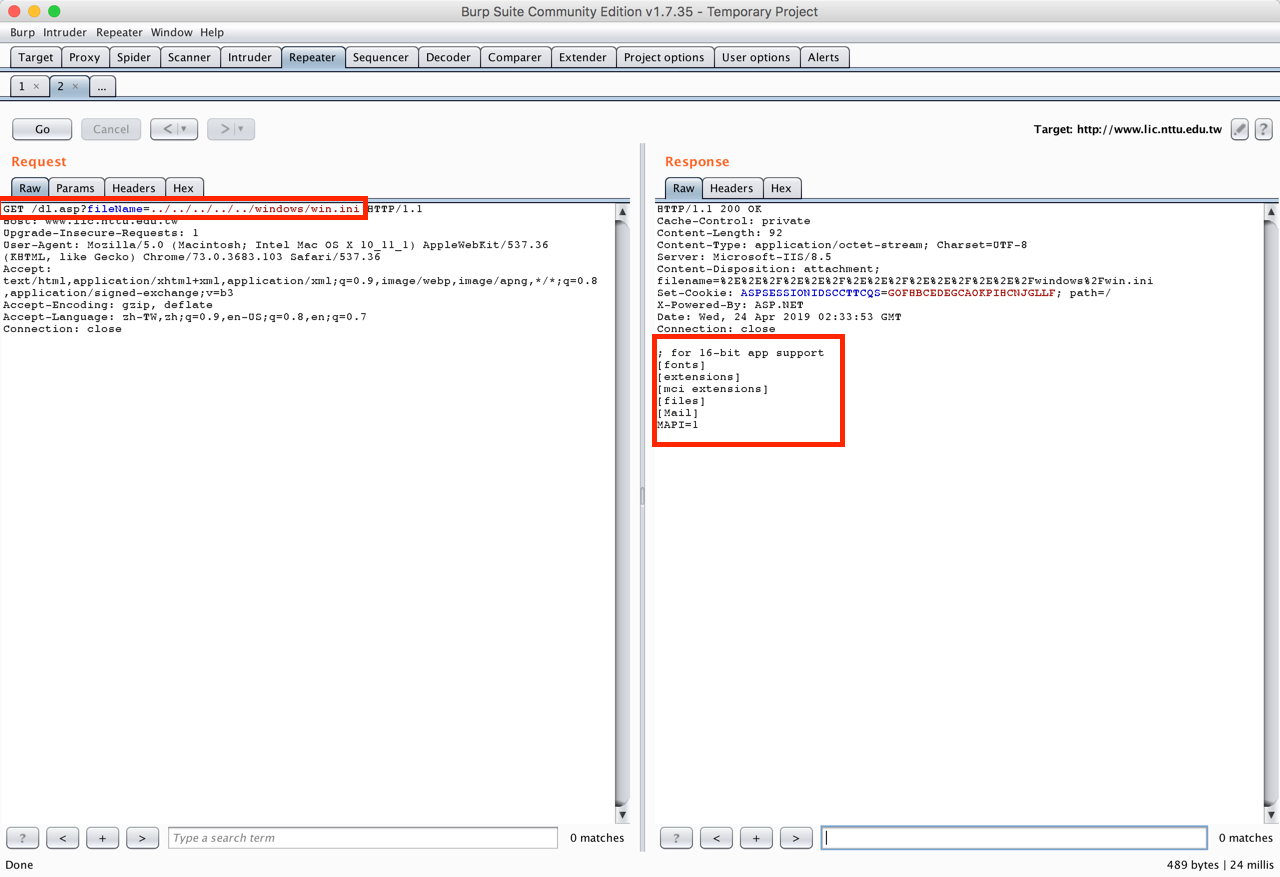The width and height of the screenshot is (1280, 877).
Task: Open Repeater help via the question mark icon
Action: tap(1264, 129)
